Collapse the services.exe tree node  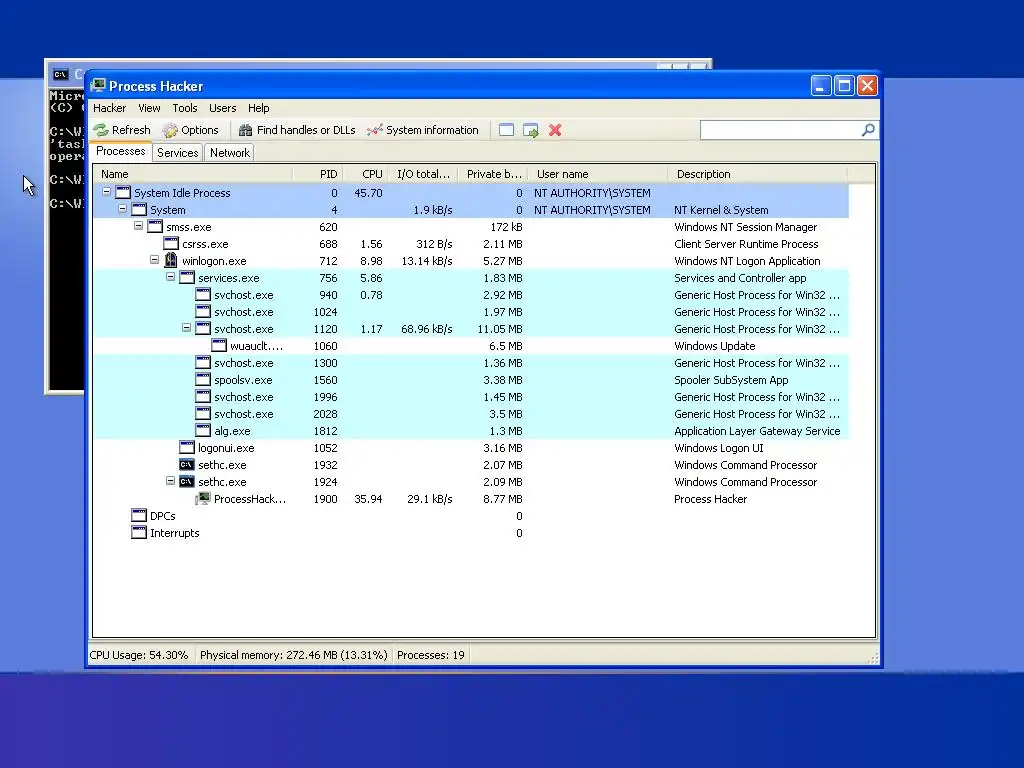point(170,278)
